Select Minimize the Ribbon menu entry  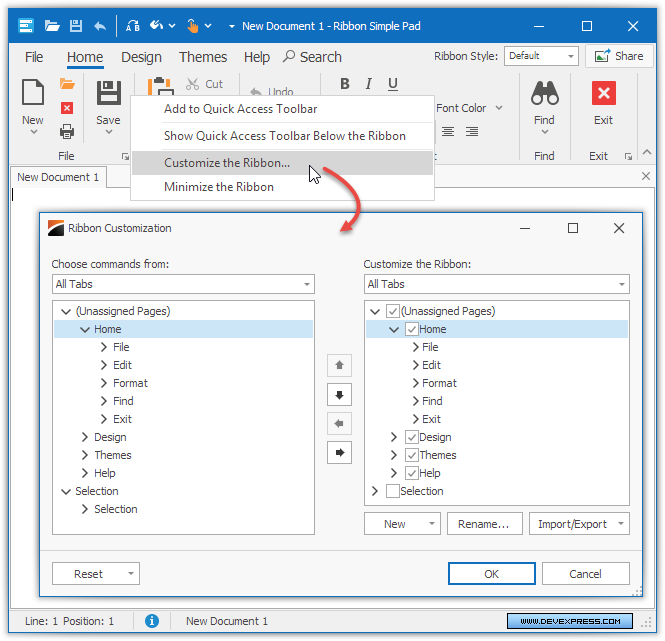tap(219, 187)
